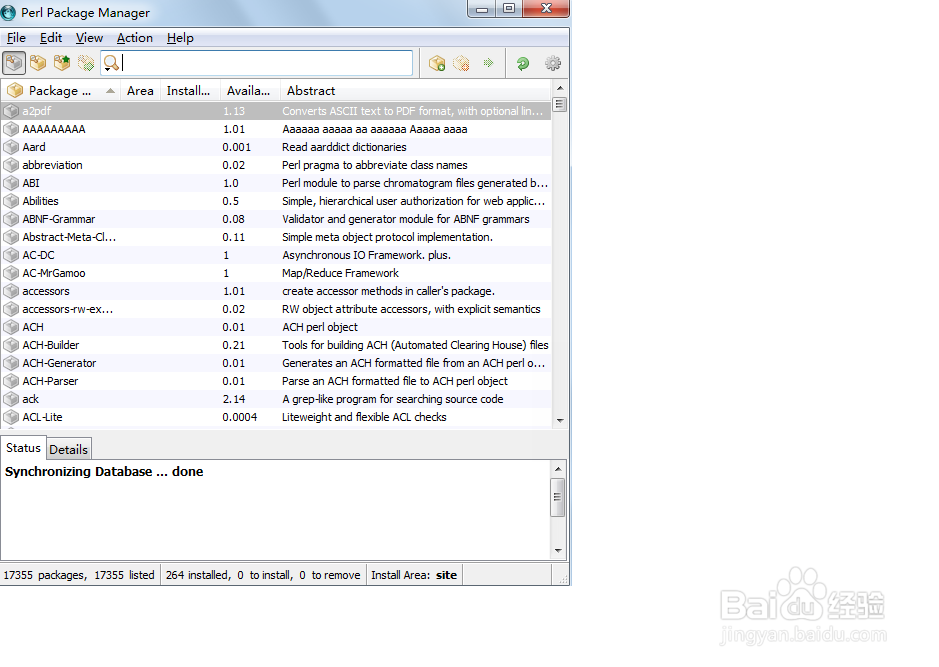Click status pane scrollbar down arrow
Viewport: 939px width, 667px height.
point(558,551)
